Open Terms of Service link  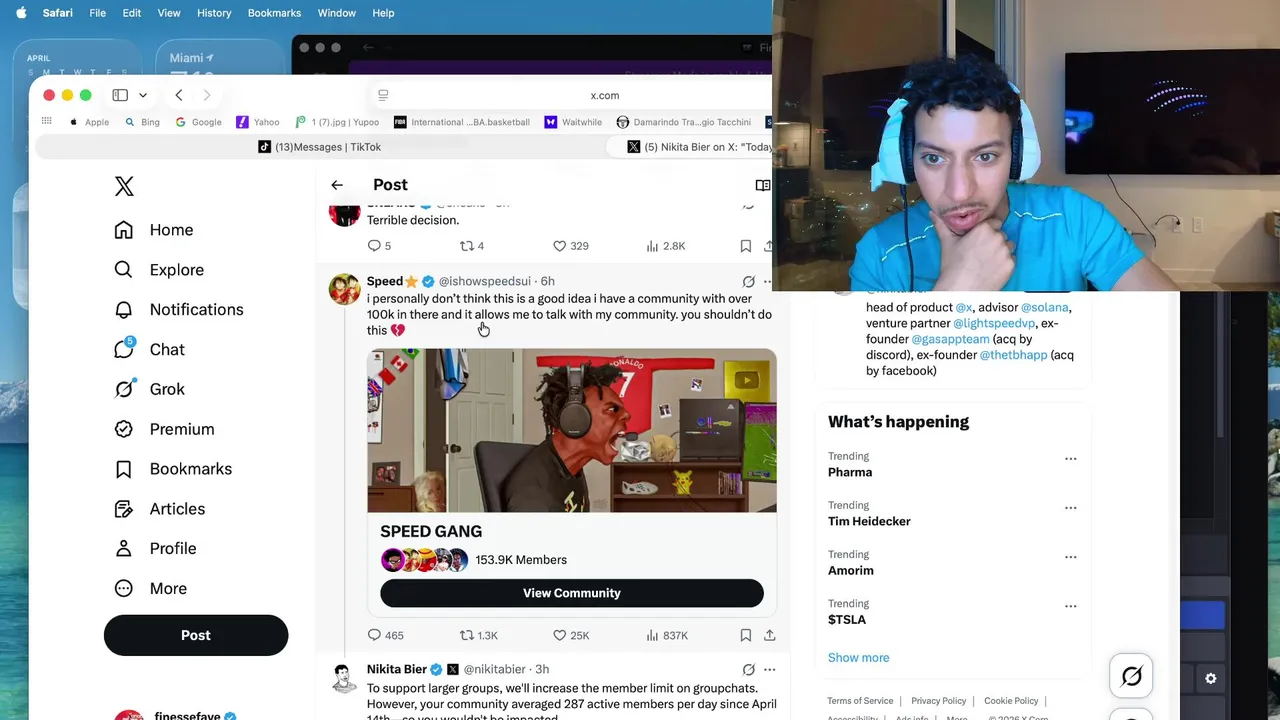click(860, 701)
